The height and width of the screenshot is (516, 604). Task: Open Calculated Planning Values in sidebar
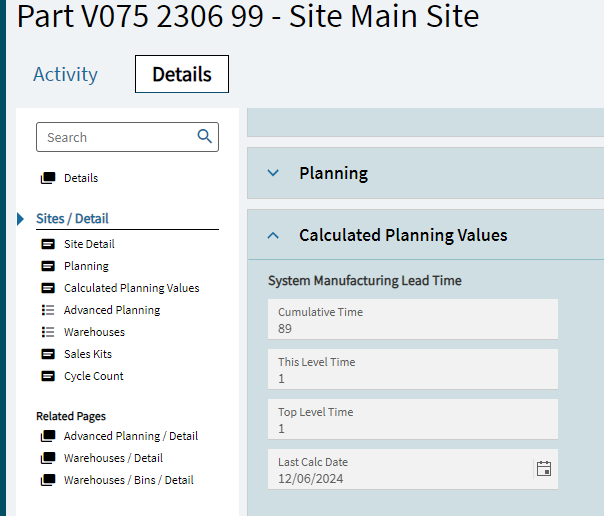click(x=131, y=288)
